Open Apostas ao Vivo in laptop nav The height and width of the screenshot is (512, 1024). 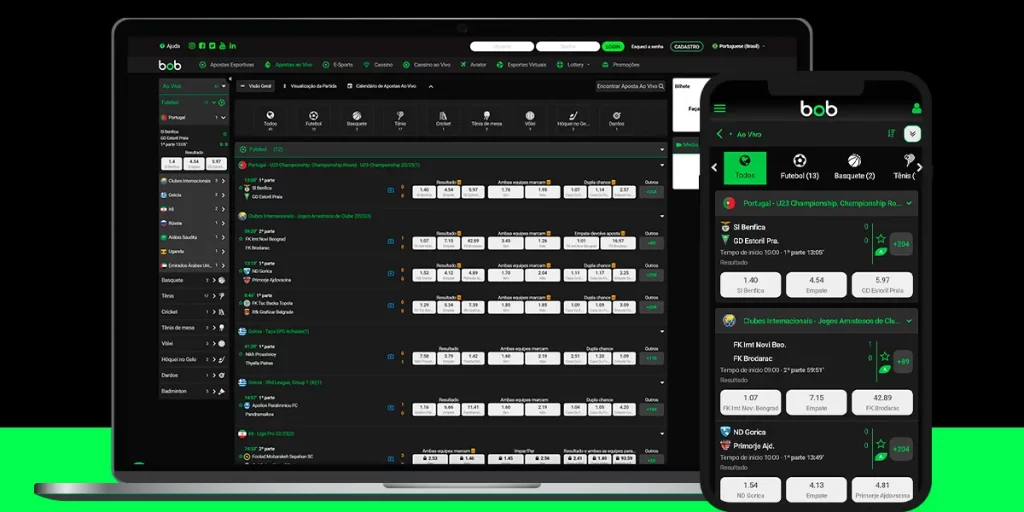click(289, 65)
